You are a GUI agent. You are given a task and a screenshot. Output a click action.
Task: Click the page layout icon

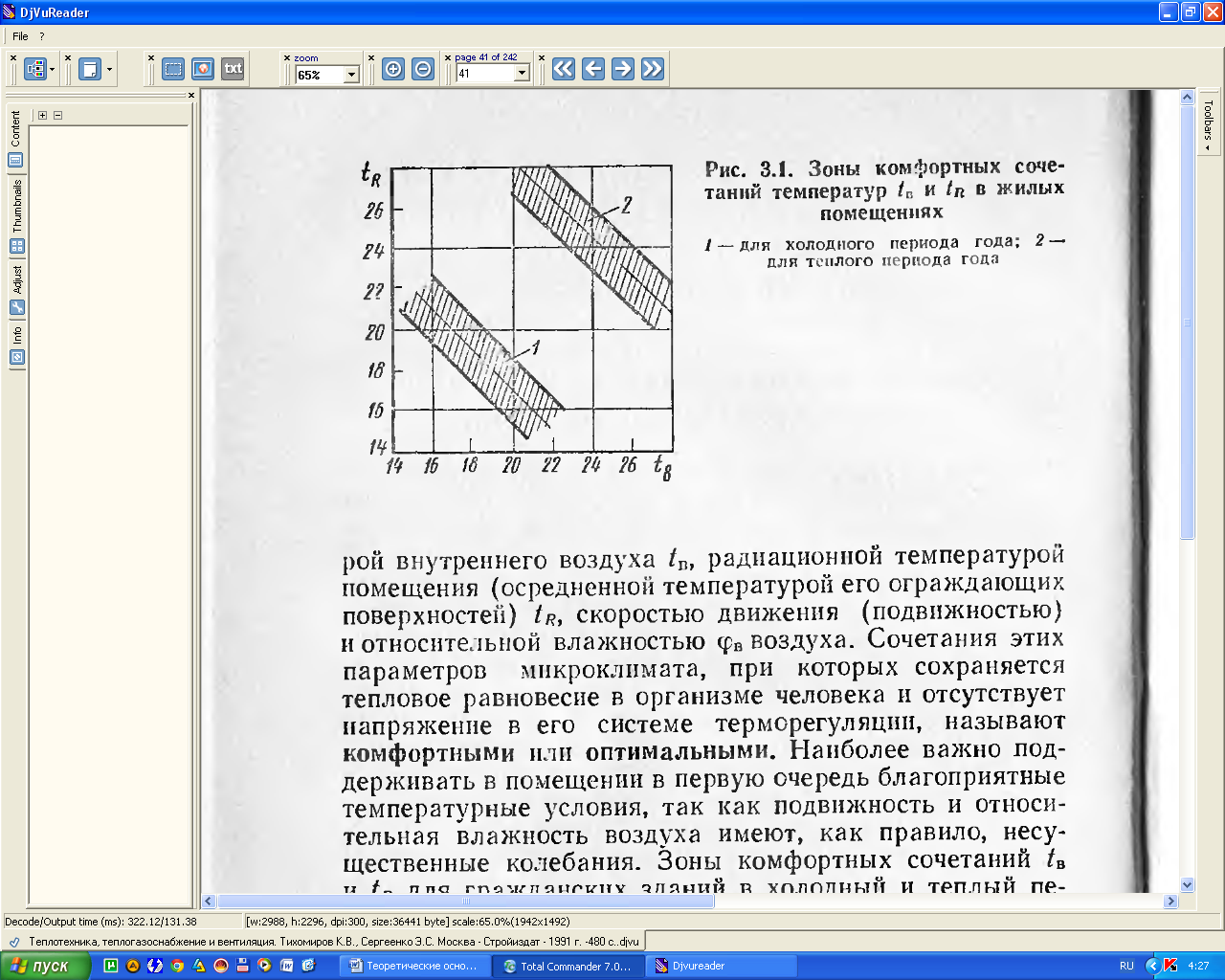tap(90, 69)
